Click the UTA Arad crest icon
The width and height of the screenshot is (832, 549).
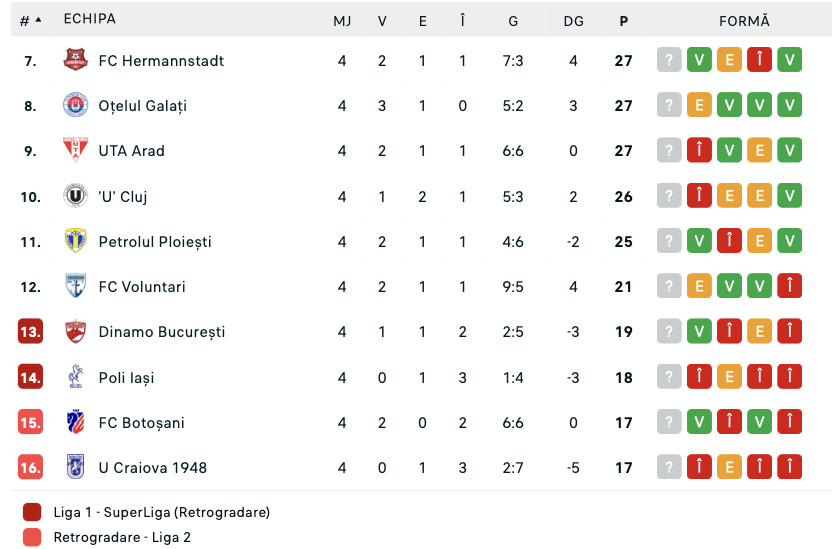point(75,151)
